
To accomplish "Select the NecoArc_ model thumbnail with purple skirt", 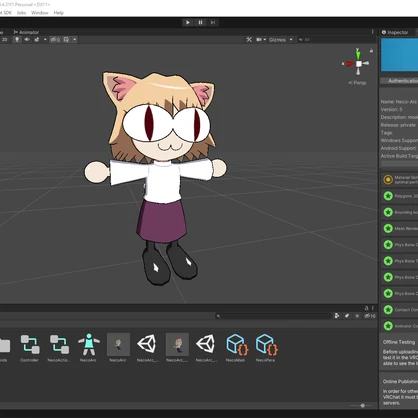I will tap(177, 348).
